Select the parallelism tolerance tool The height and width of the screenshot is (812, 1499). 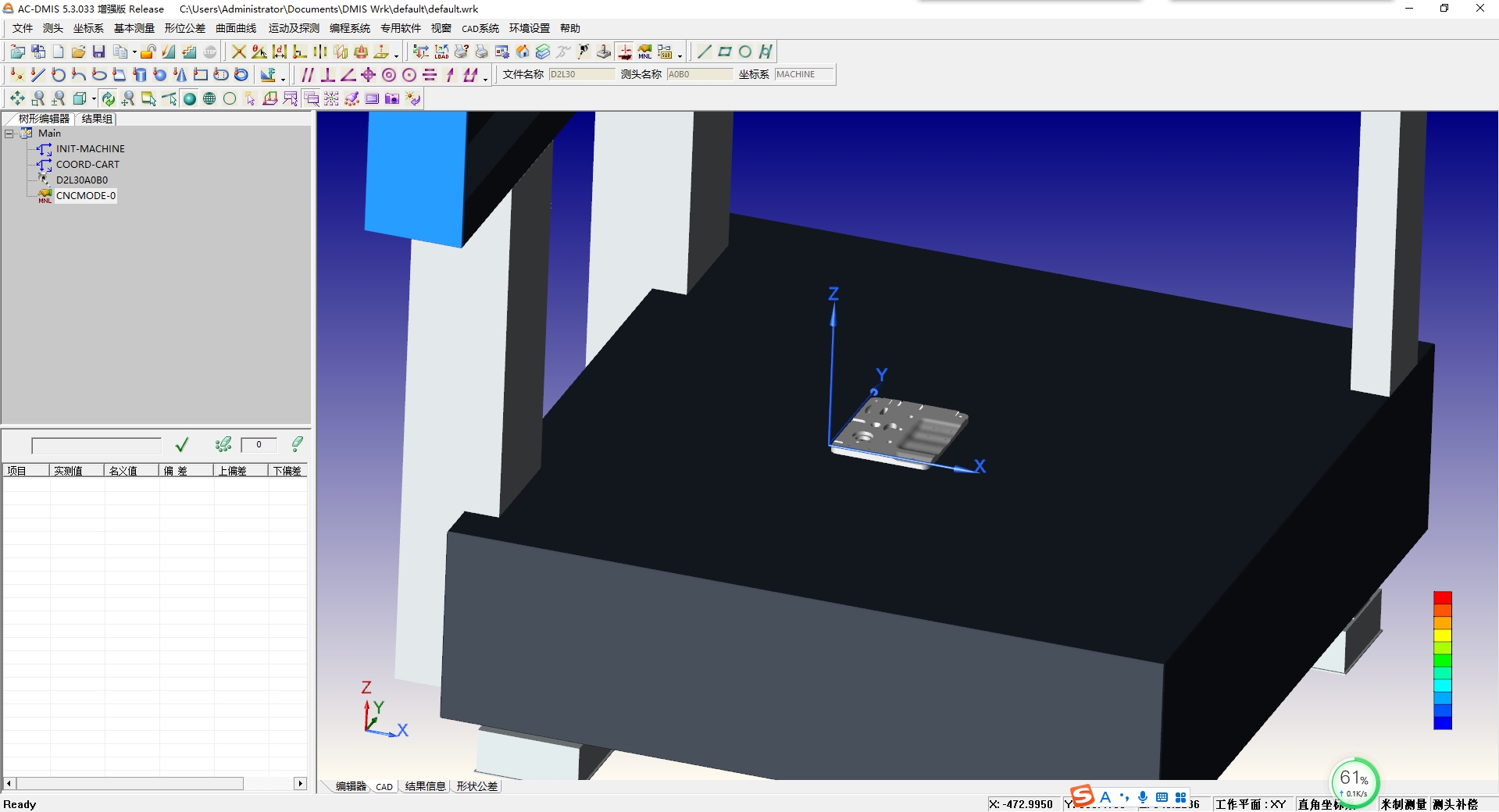(306, 75)
